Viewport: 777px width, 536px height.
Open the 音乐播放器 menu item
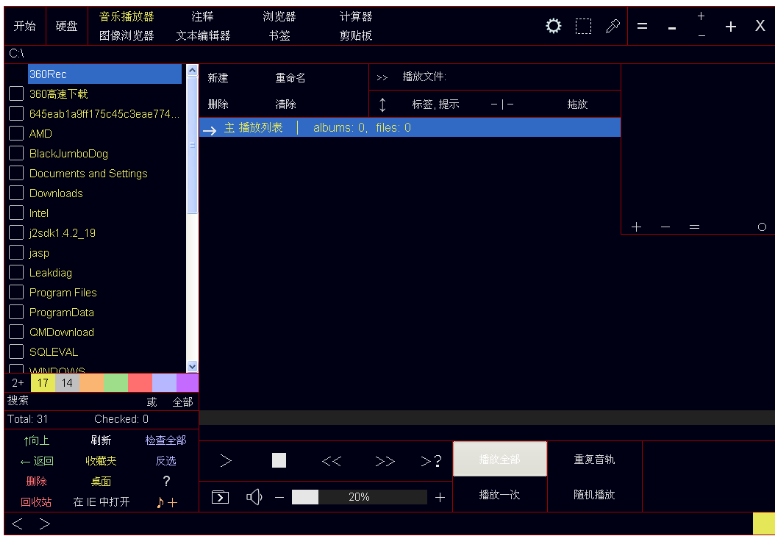[x=126, y=17]
